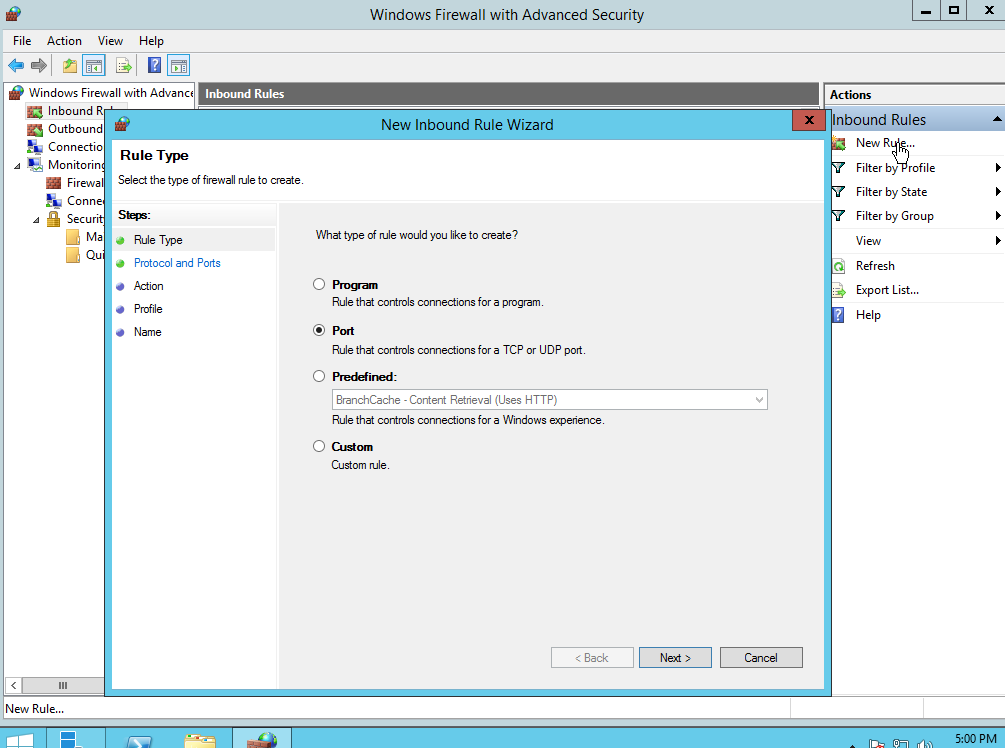This screenshot has height=748, width=1005.
Task: Click the Filter by State funnel icon
Action: (x=838, y=192)
